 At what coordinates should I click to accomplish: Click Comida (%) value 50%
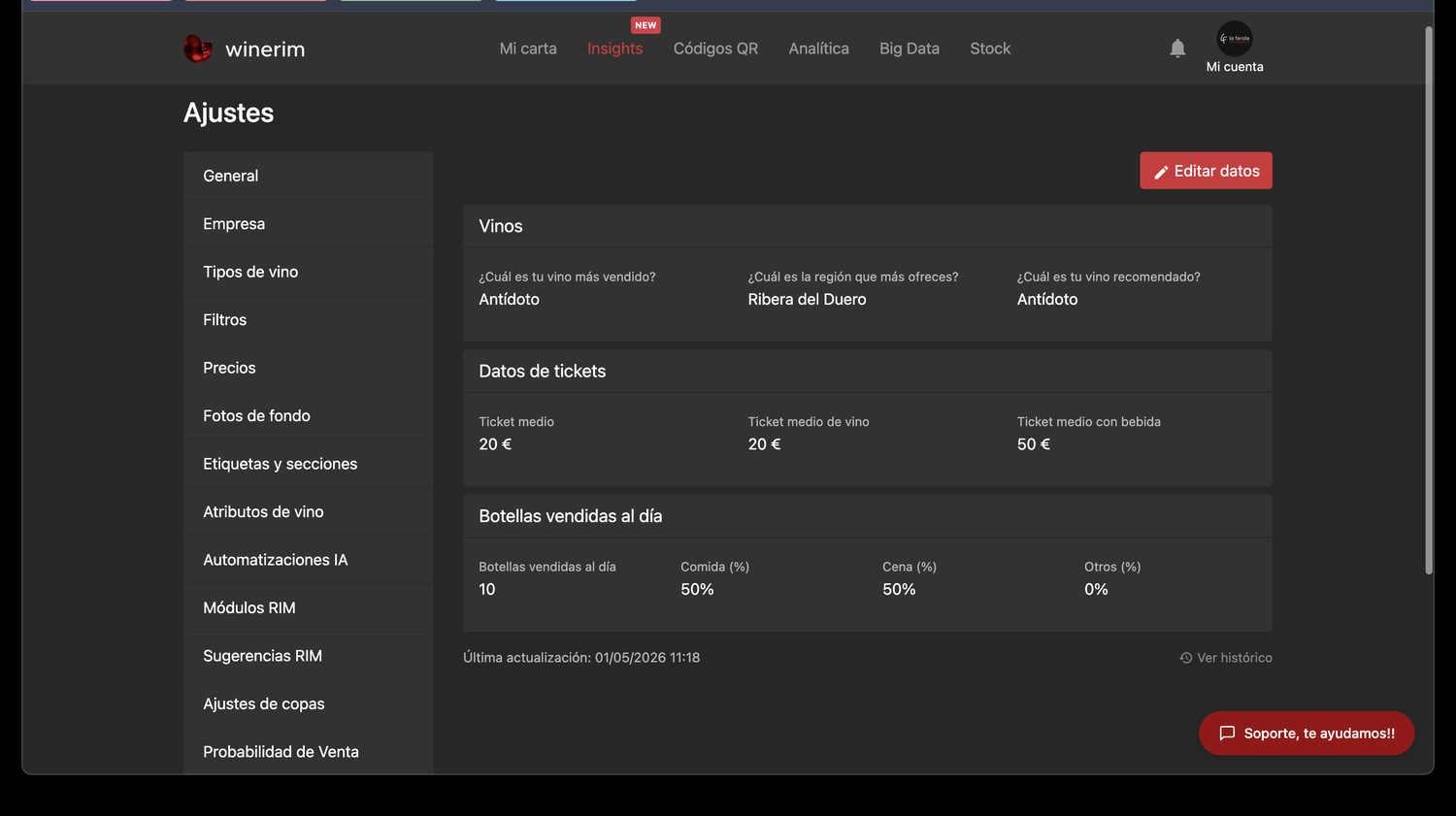click(x=697, y=590)
